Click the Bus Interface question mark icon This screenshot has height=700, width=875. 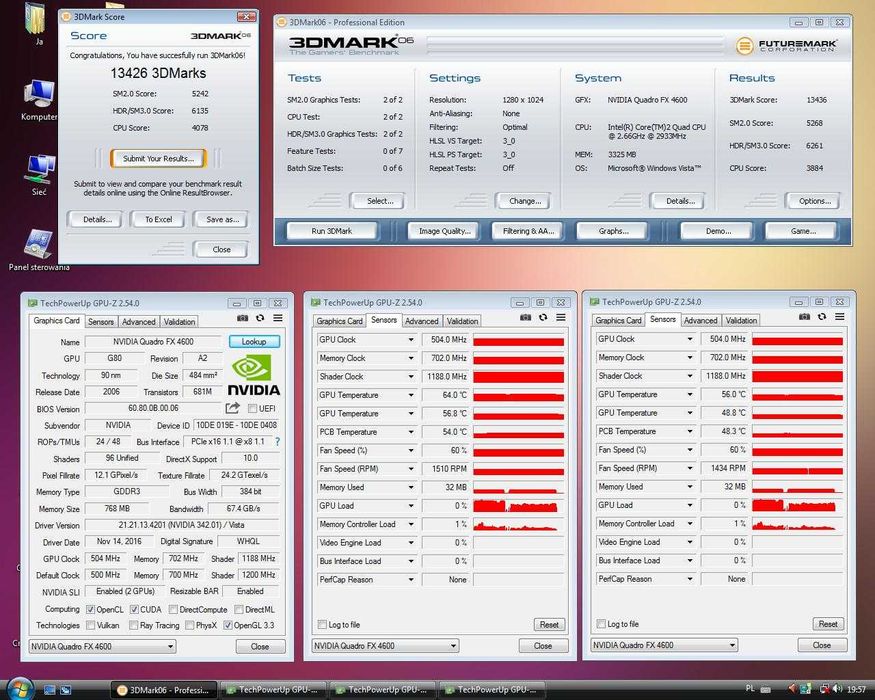pyautogui.click(x=277, y=442)
